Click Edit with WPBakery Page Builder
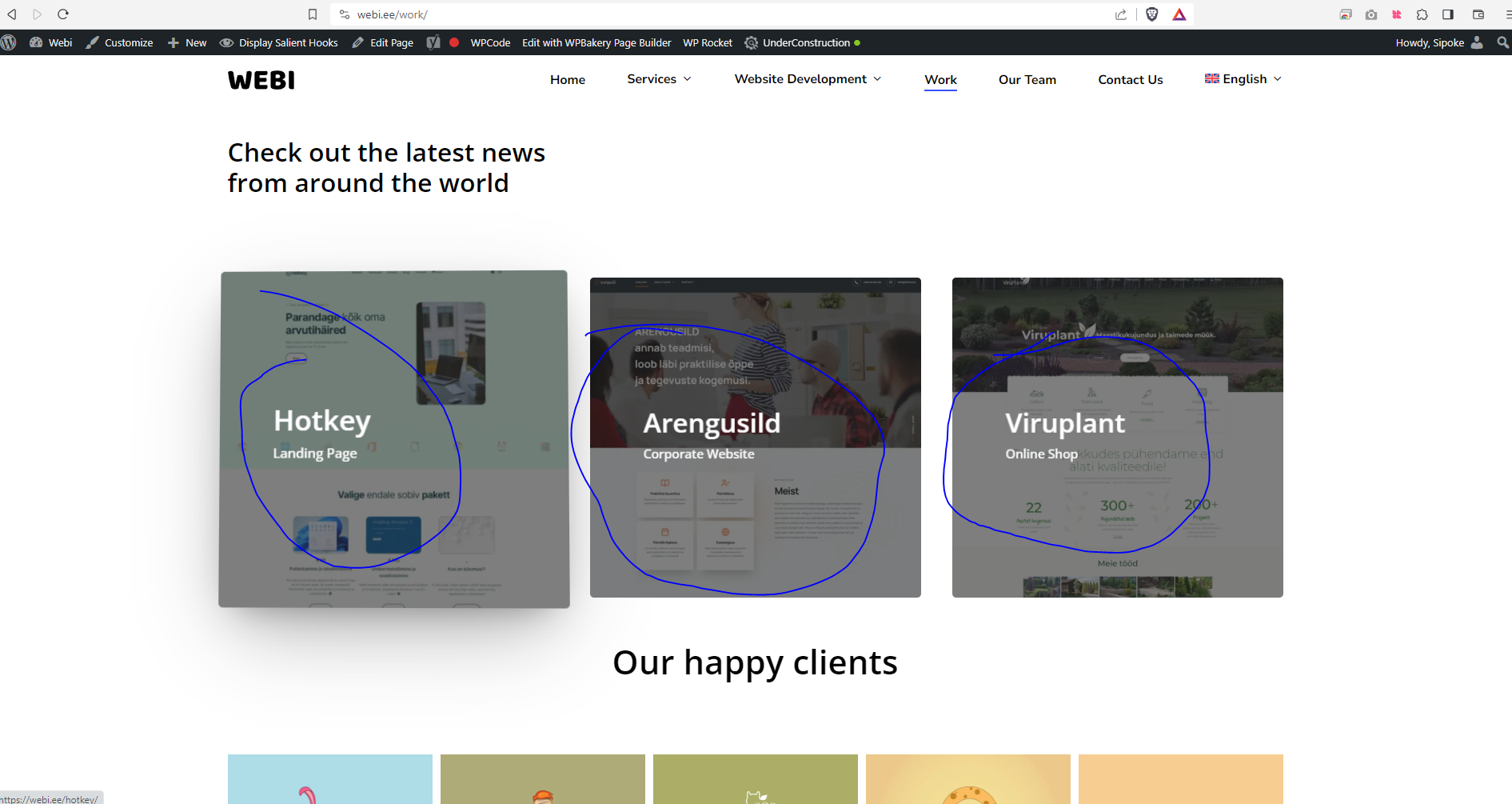 pyautogui.click(x=596, y=42)
